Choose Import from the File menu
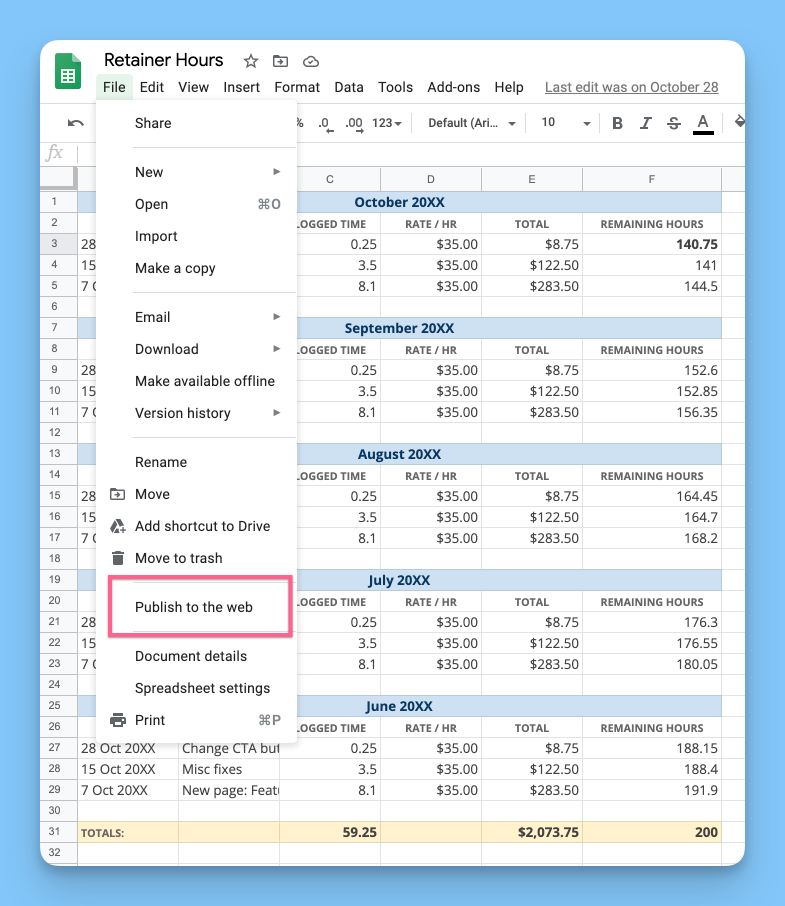Viewport: 785px width, 906px height. 196,236
